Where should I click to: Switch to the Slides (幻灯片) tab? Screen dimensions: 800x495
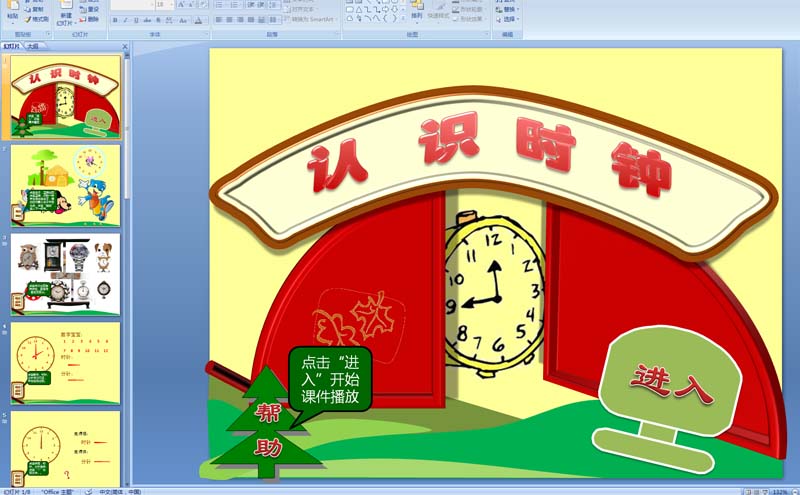pyautogui.click(x=12, y=46)
